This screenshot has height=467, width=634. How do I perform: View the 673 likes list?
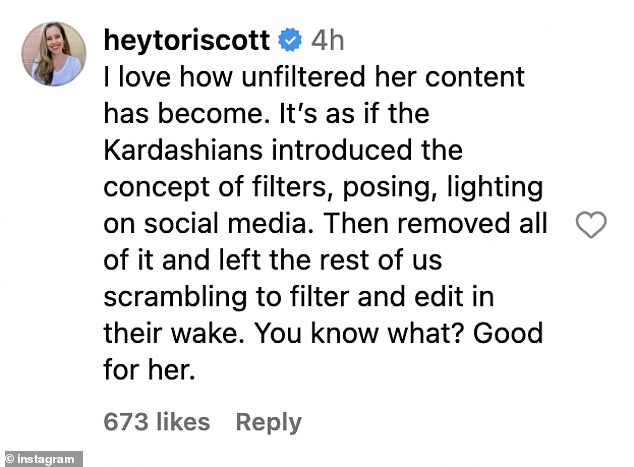point(157,422)
